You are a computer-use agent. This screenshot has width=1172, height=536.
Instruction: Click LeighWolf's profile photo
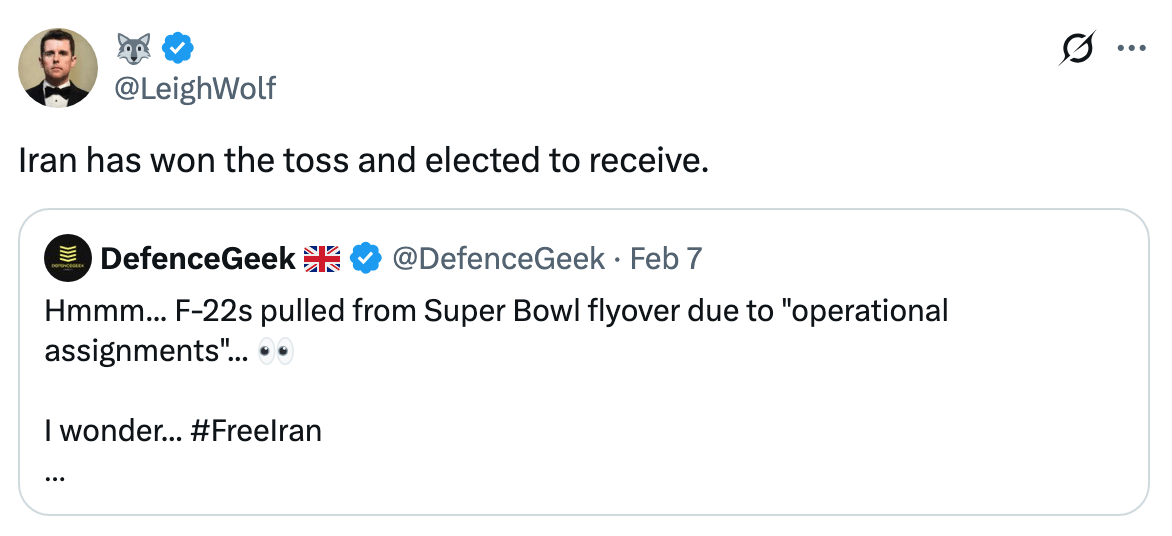59,68
